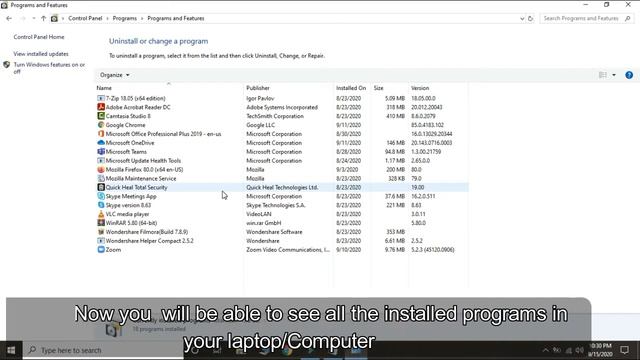Click the Adobe Acrobat Reader DC icon

[x=101, y=107]
